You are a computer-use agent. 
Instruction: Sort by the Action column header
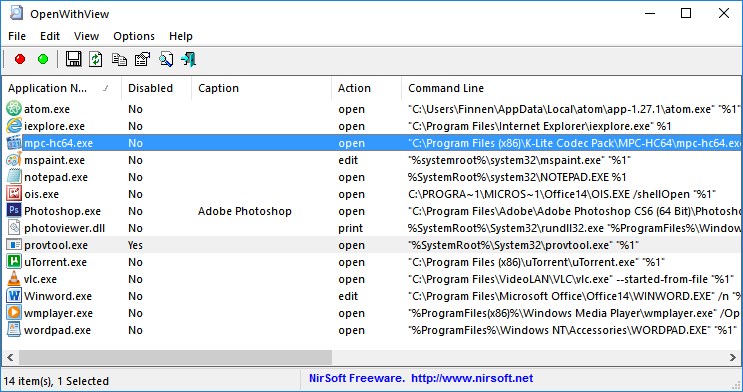tap(366, 88)
